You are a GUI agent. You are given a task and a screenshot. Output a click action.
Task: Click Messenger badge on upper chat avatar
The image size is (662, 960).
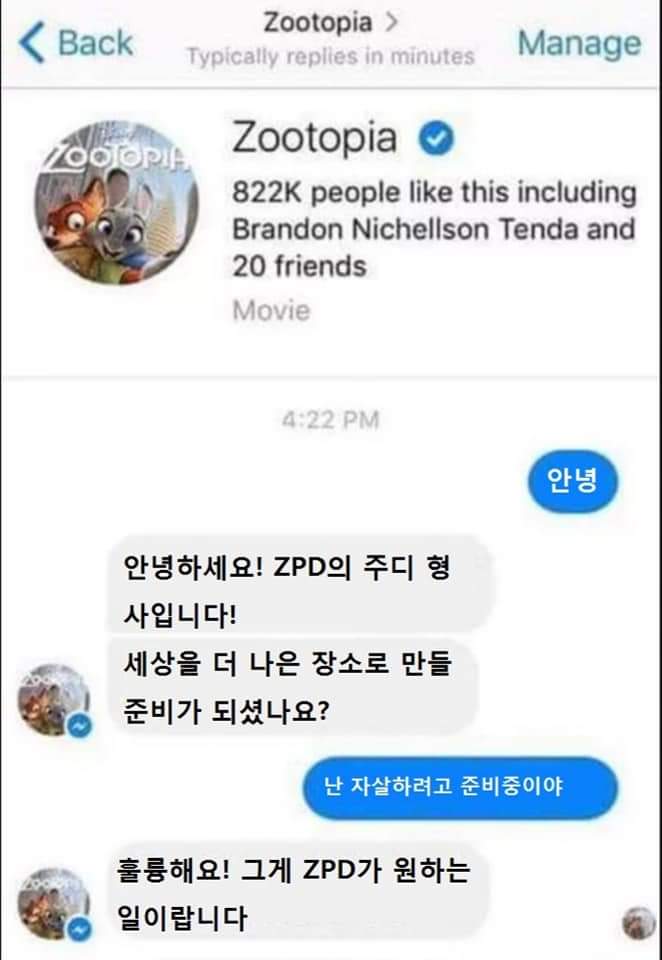(79, 726)
